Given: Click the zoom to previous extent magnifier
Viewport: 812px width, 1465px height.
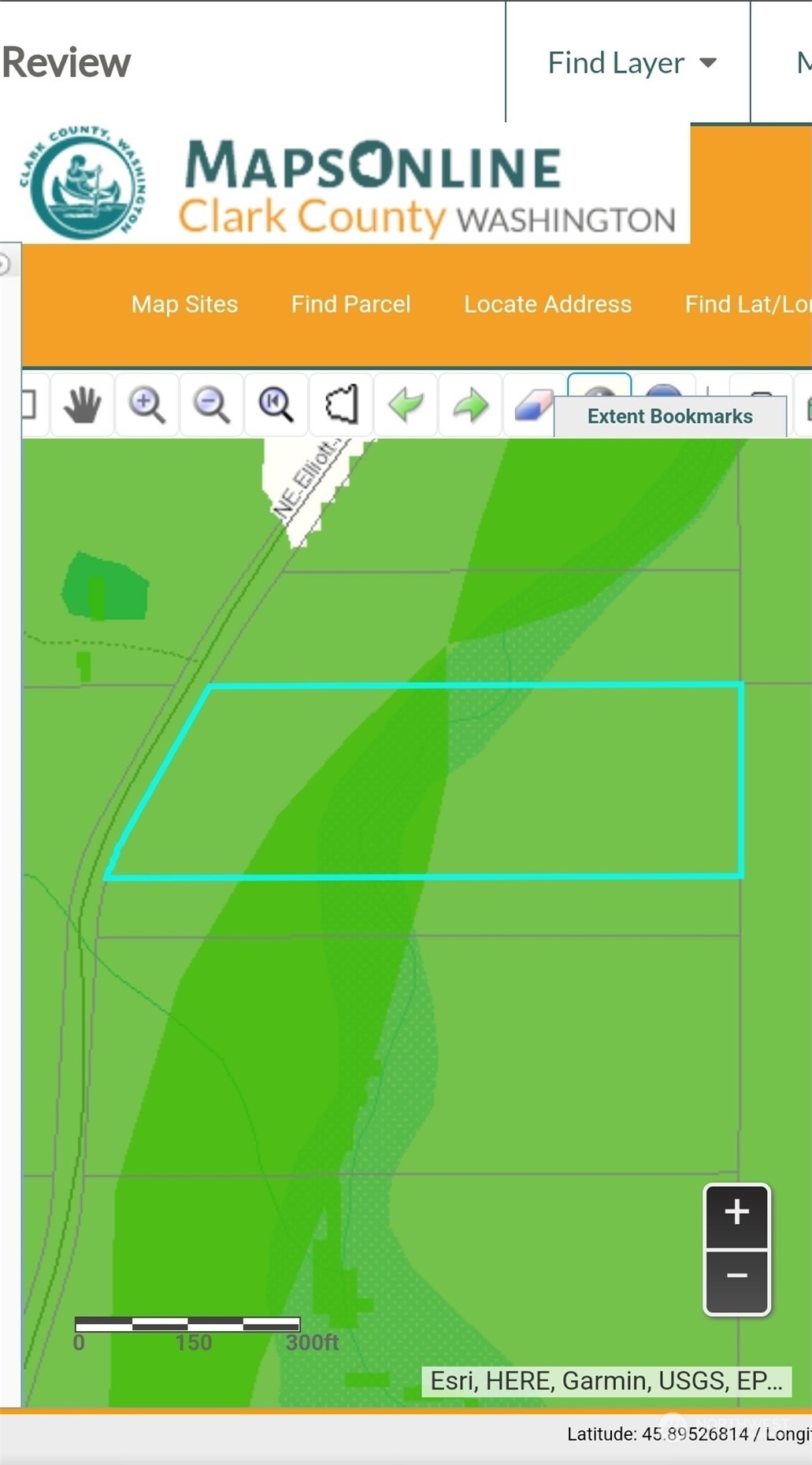Looking at the screenshot, I should (x=276, y=405).
